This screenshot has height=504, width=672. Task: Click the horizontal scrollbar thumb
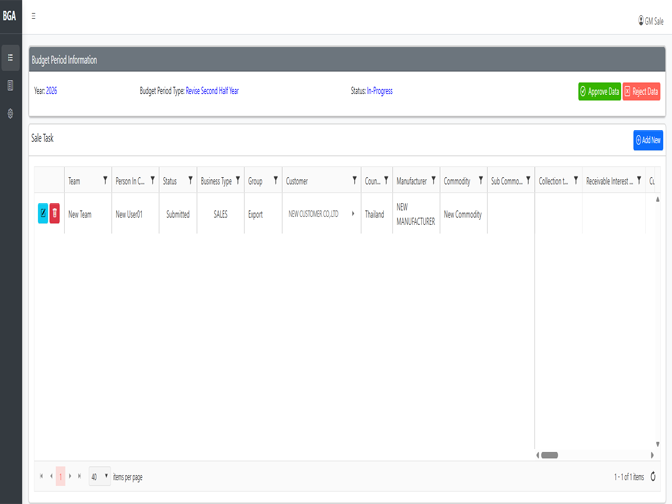[549, 455]
